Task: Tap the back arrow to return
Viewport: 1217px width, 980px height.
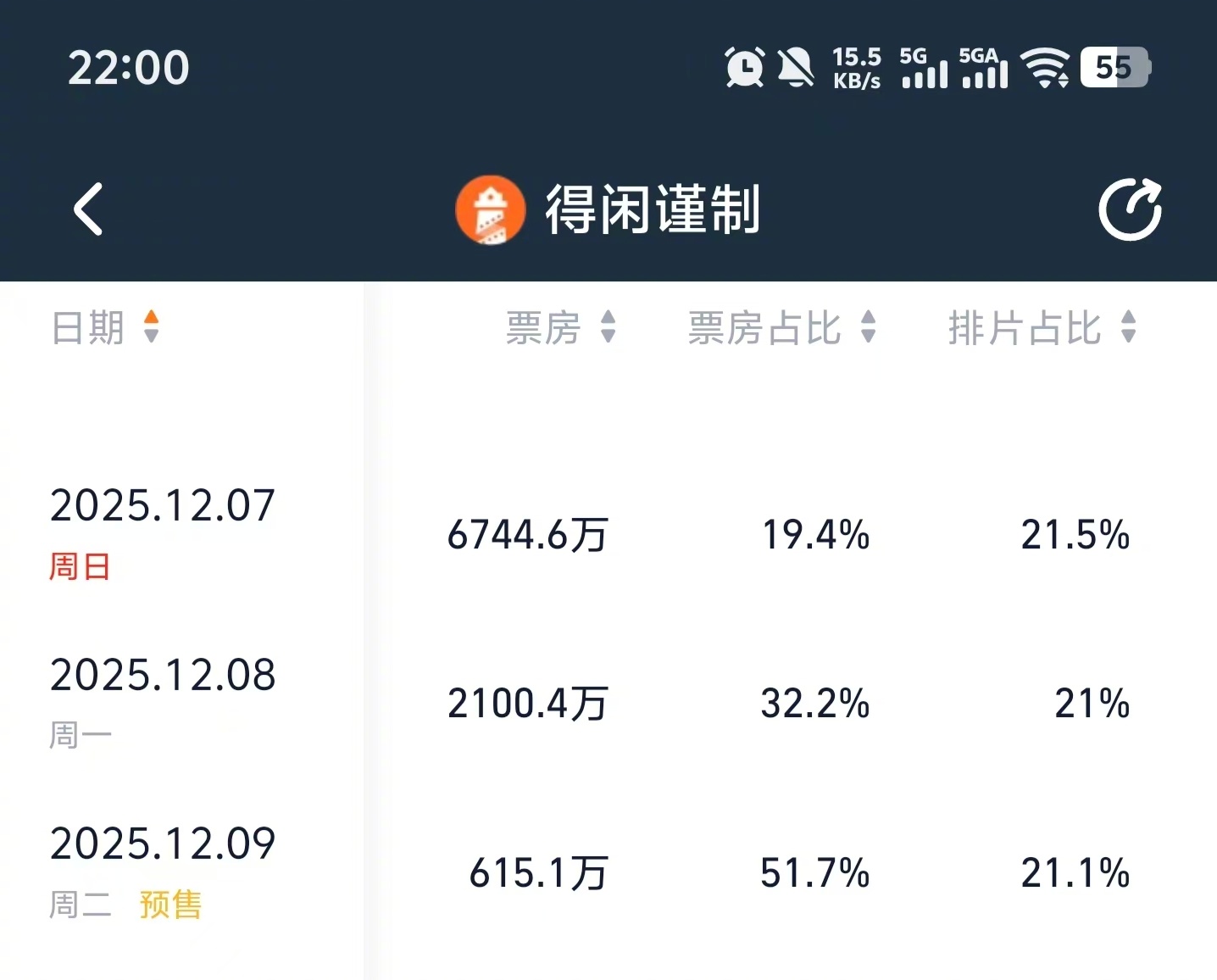Action: click(87, 209)
